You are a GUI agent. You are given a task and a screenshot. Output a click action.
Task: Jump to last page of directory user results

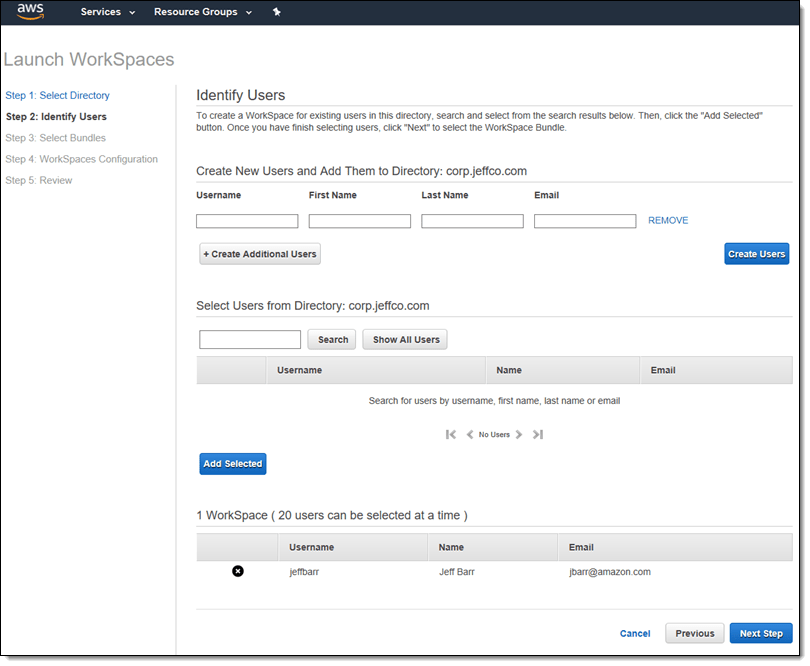538,434
